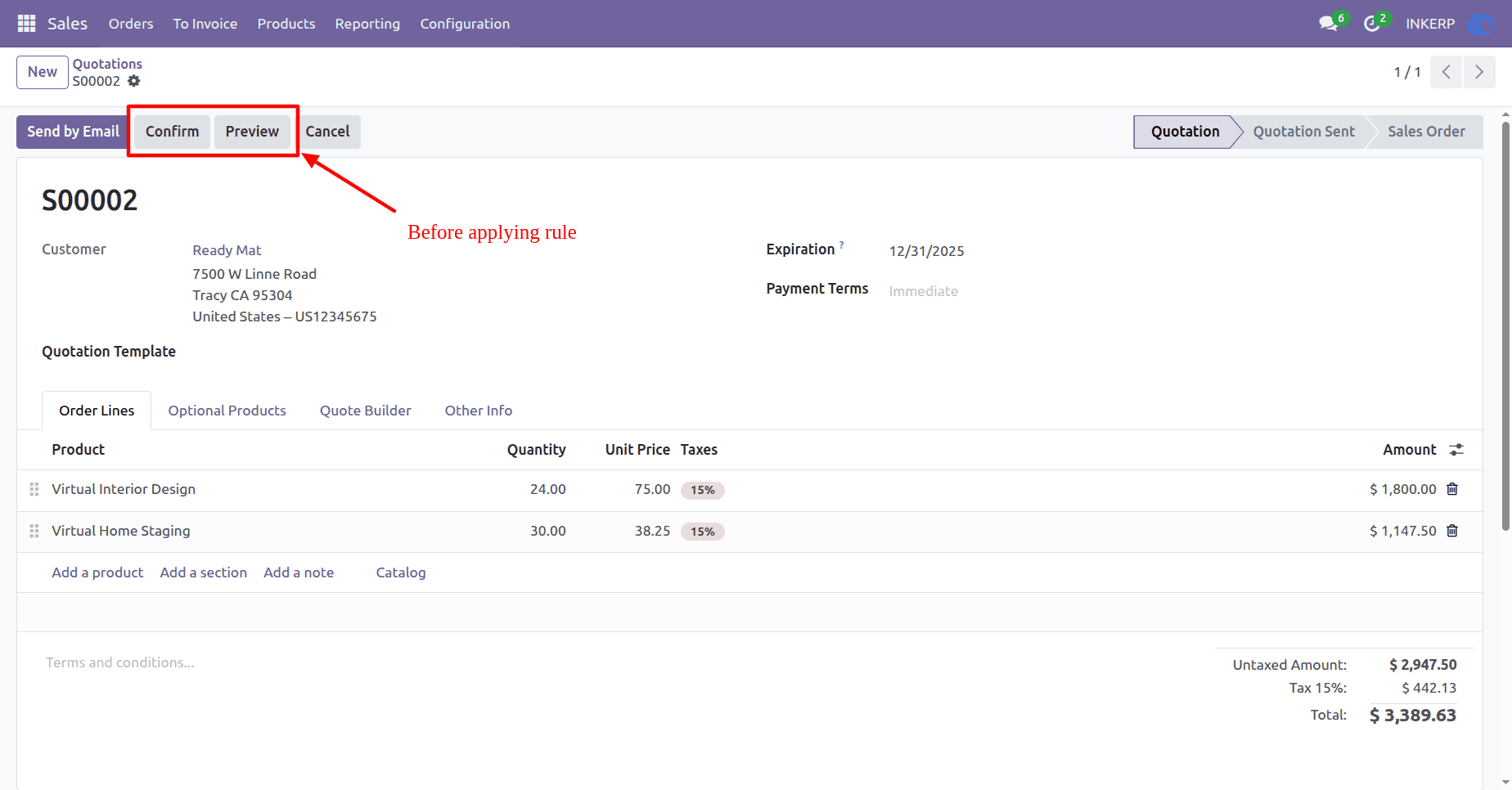Switch to the Quote Builder tab
Image resolution: width=1512 pixels, height=790 pixels.
[366, 411]
